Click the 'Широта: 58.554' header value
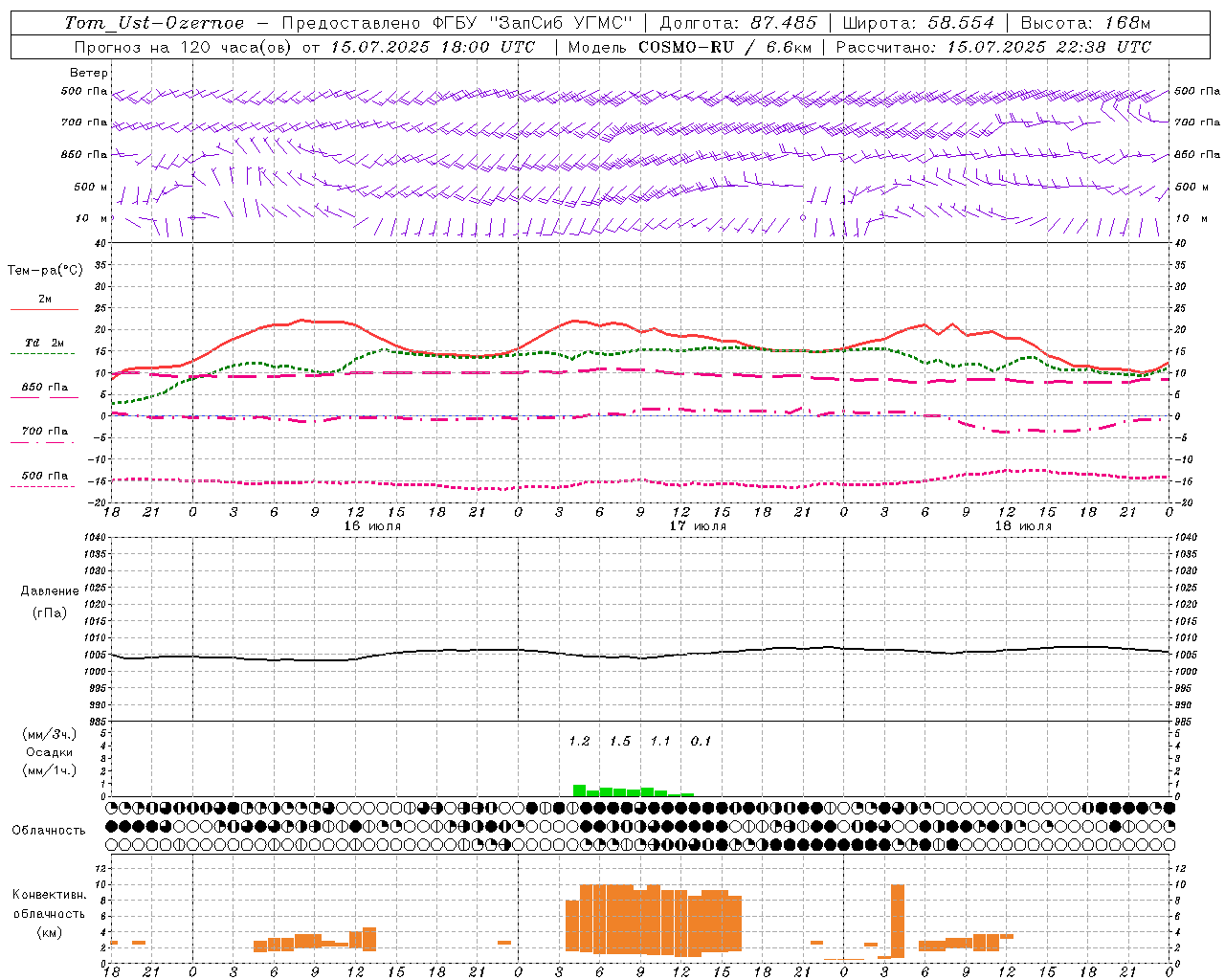This screenshot has width=1225, height=980. (919, 23)
